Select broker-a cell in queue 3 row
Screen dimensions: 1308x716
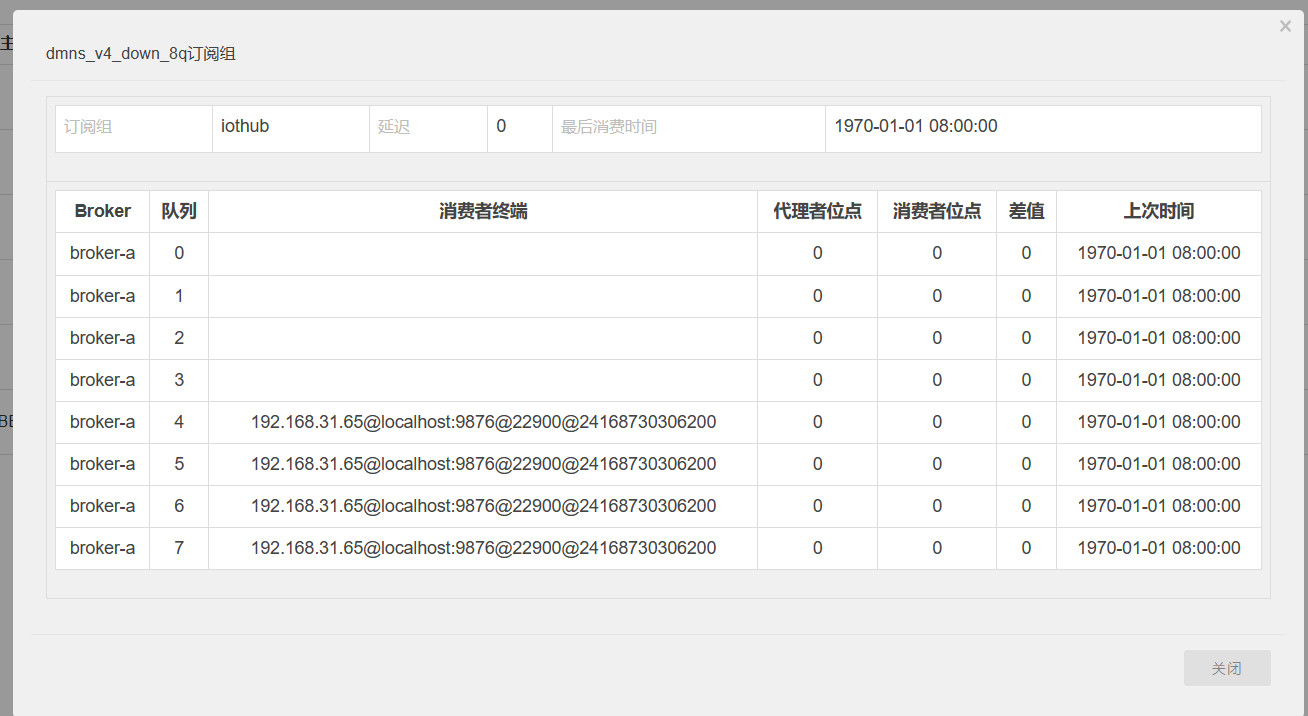[103, 380]
